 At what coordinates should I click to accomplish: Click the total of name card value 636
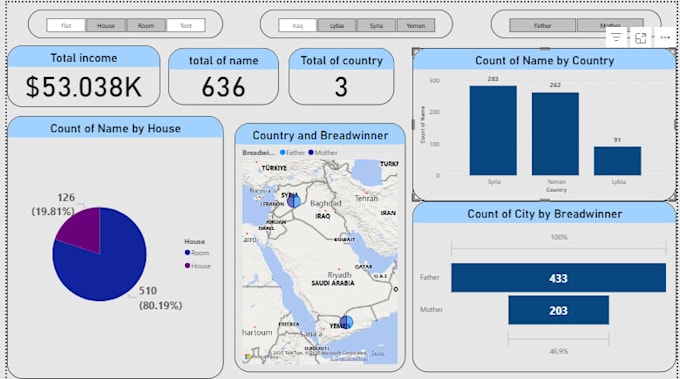(223, 87)
